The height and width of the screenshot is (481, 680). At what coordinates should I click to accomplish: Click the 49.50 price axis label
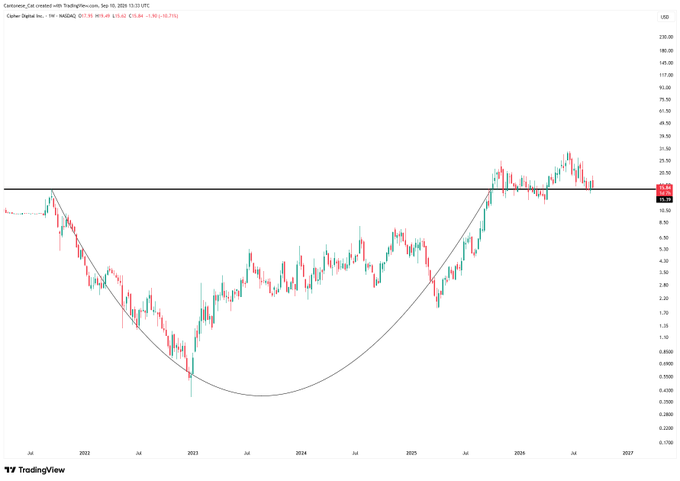point(666,123)
